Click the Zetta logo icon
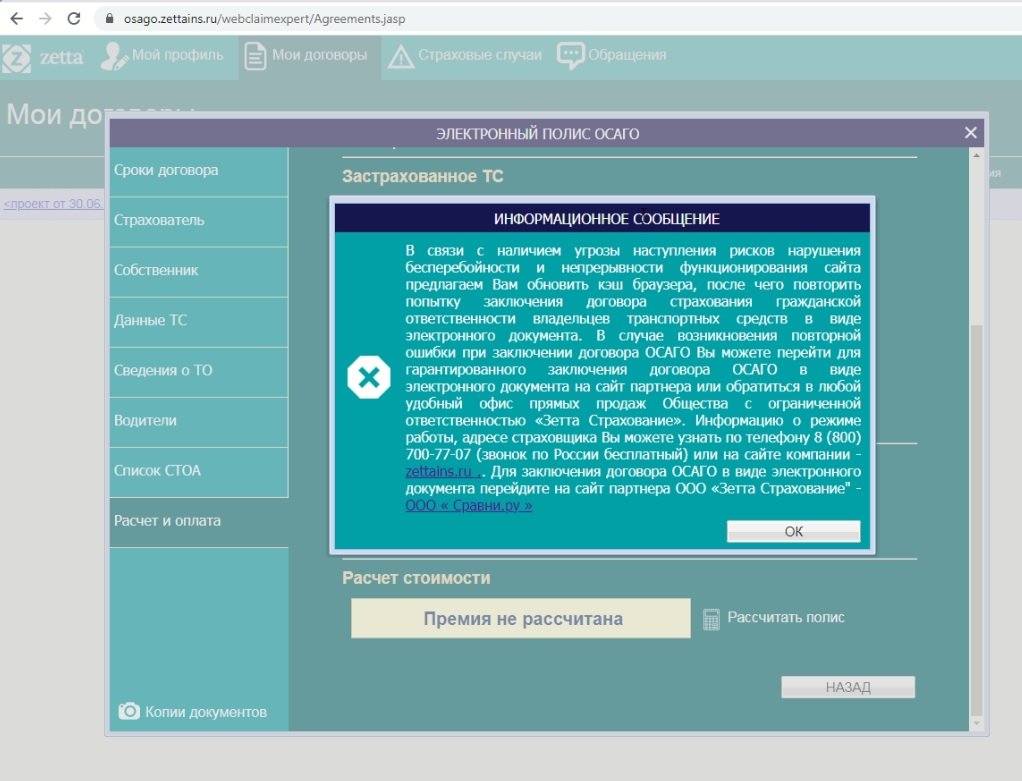 [17, 56]
